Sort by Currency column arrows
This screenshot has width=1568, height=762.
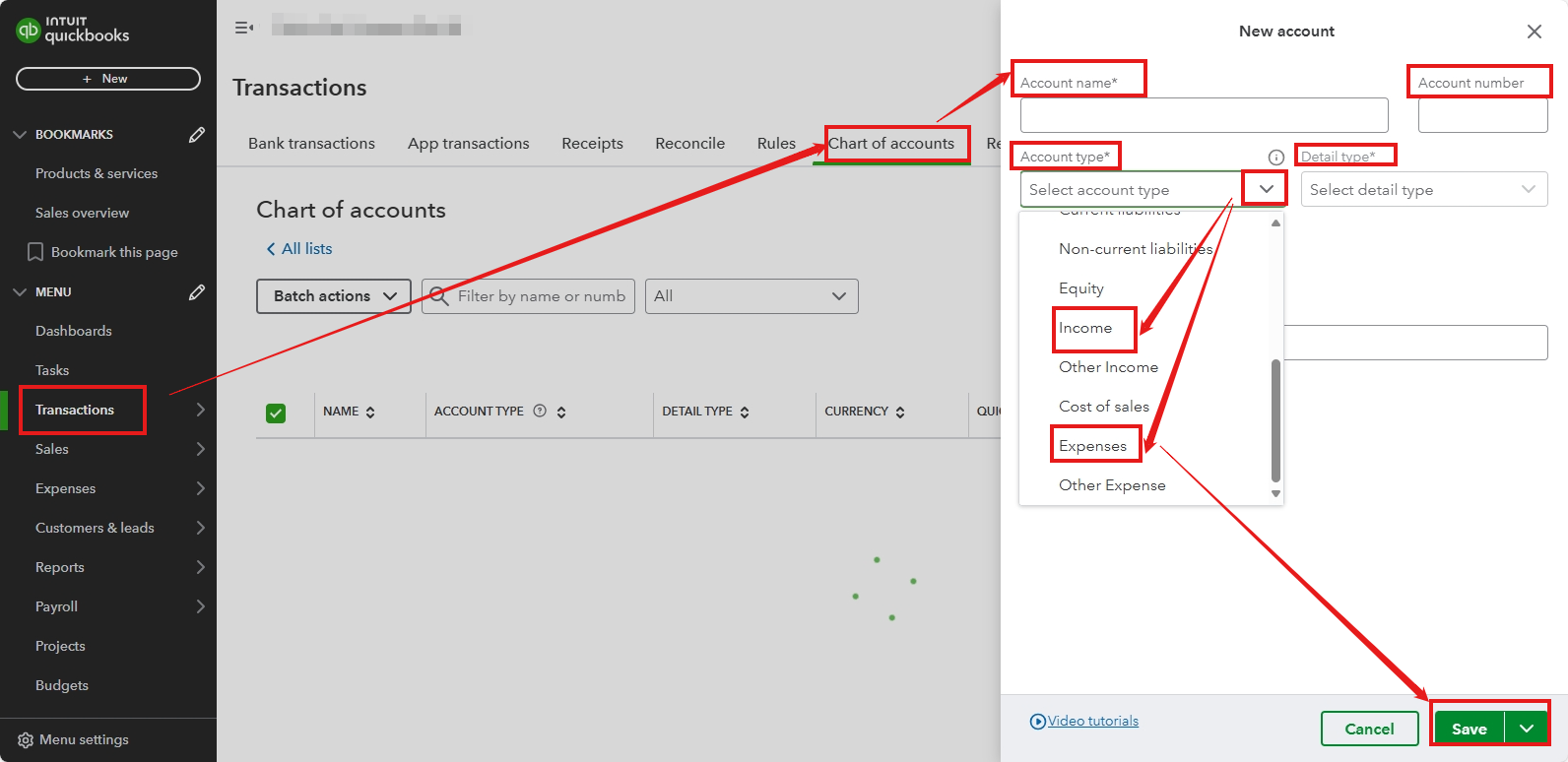900,413
